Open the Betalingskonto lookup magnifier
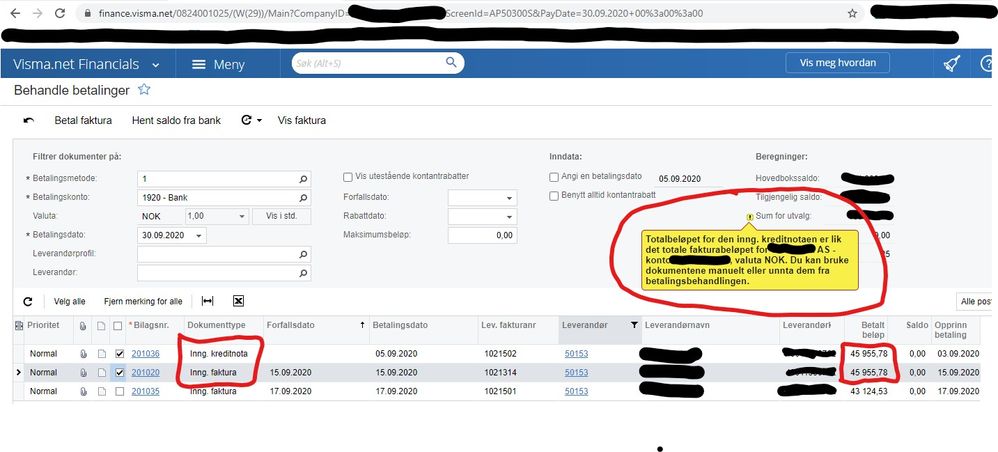The height and width of the screenshot is (452, 998). (303, 198)
